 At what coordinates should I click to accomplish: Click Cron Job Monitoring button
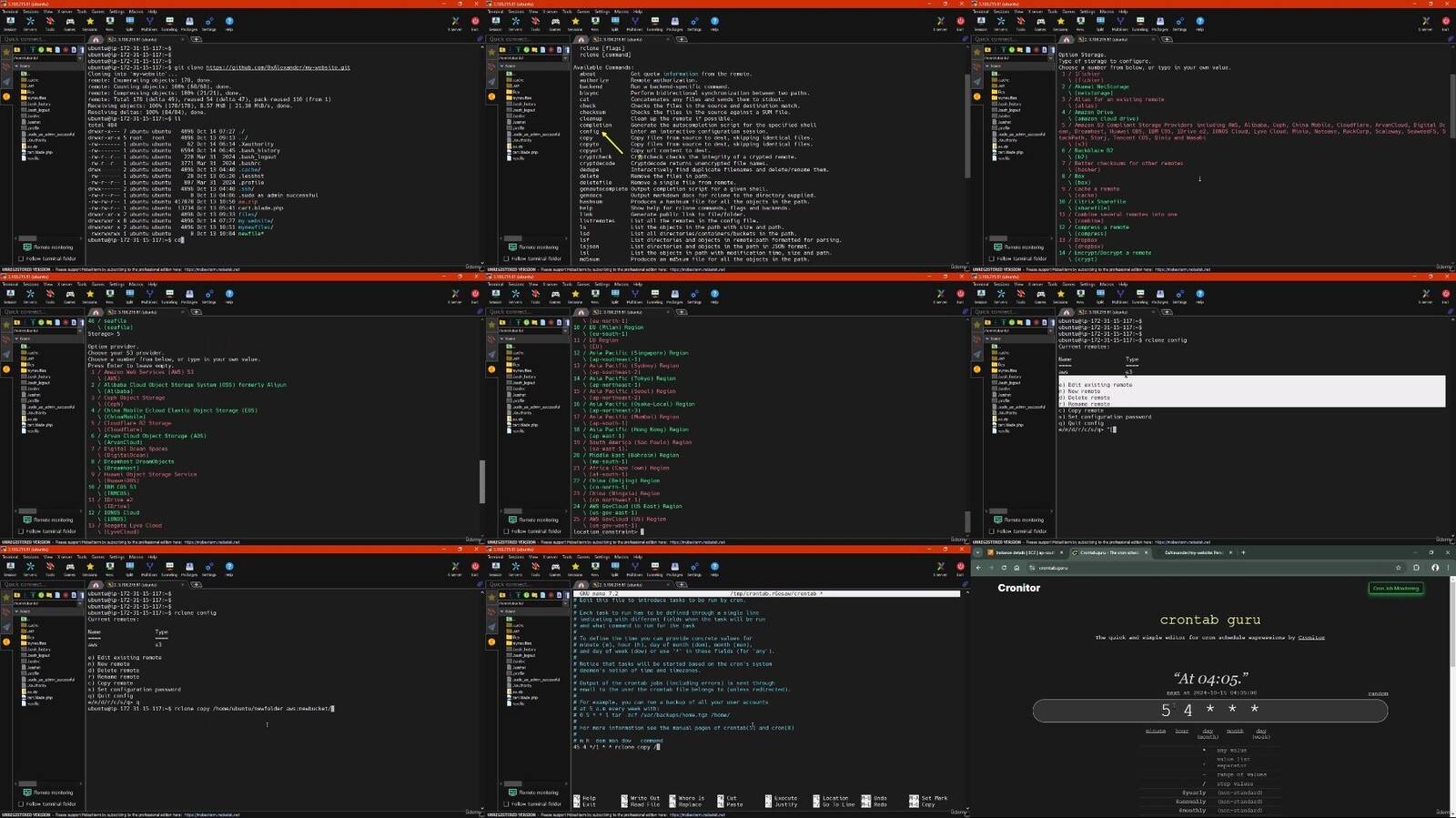(x=1396, y=588)
